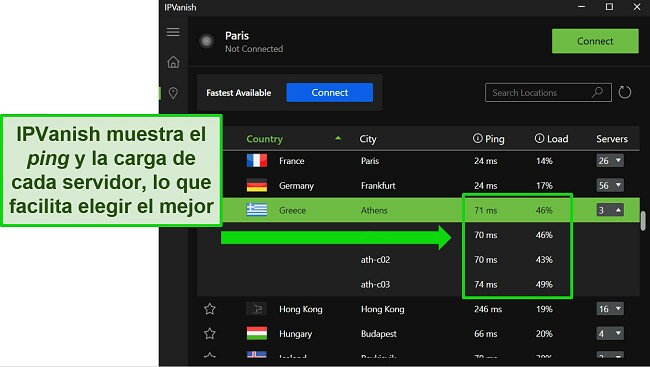Image resolution: width=650 pixels, height=367 pixels.
Task: Favorite the Hong Kong server
Action: pyautogui.click(x=210, y=309)
